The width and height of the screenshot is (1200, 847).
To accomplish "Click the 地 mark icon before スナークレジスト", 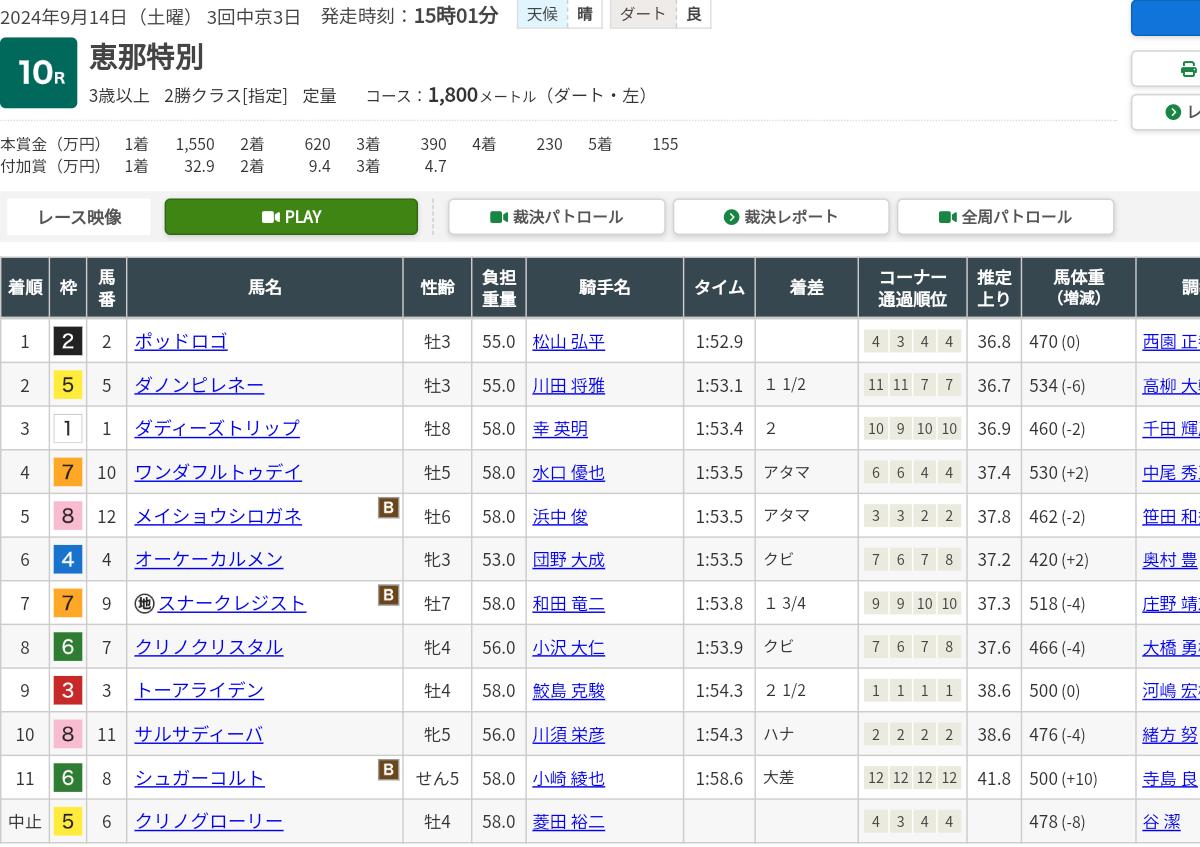I will pos(144,603).
